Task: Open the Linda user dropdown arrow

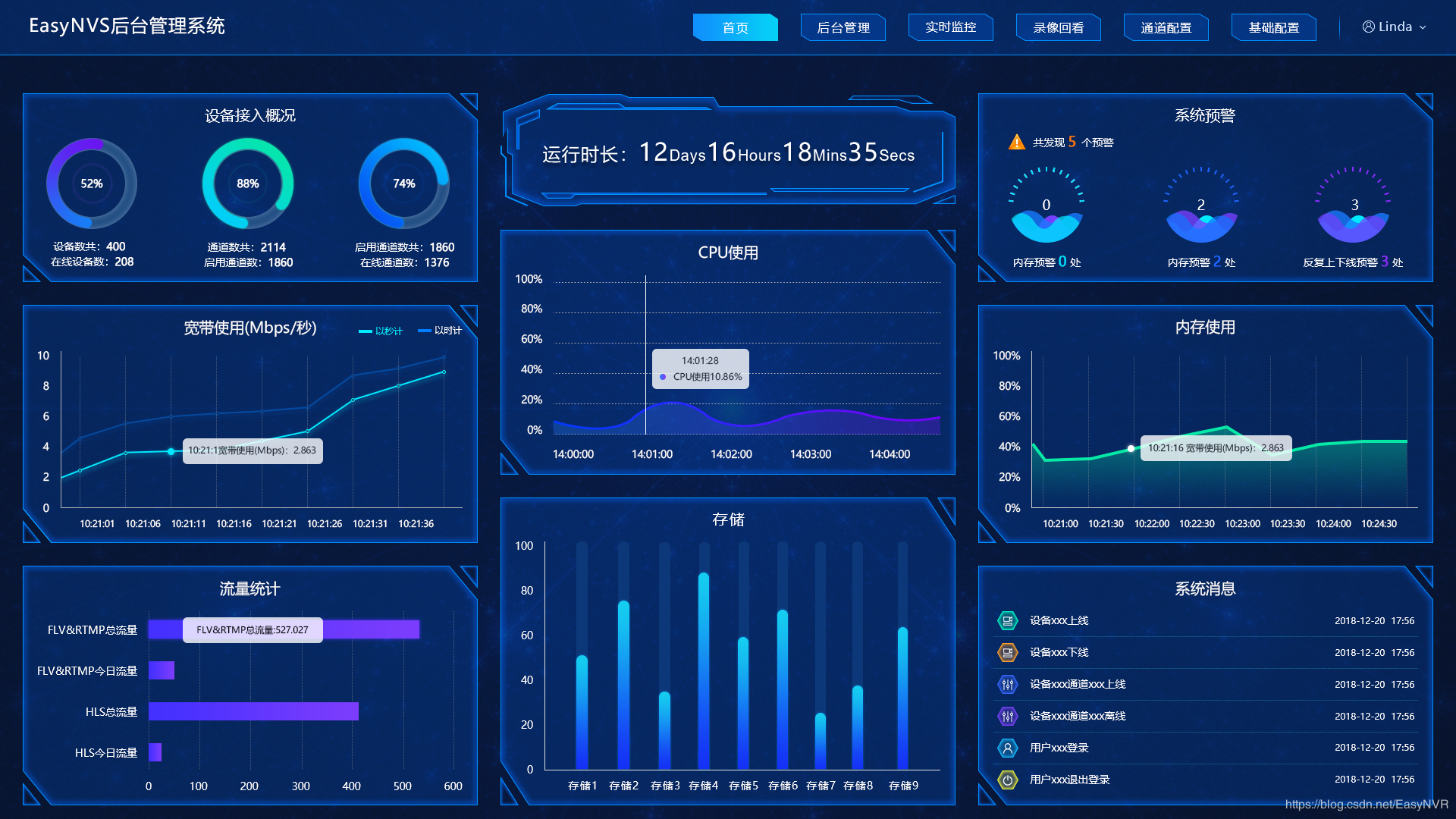Action: pyautogui.click(x=1423, y=27)
